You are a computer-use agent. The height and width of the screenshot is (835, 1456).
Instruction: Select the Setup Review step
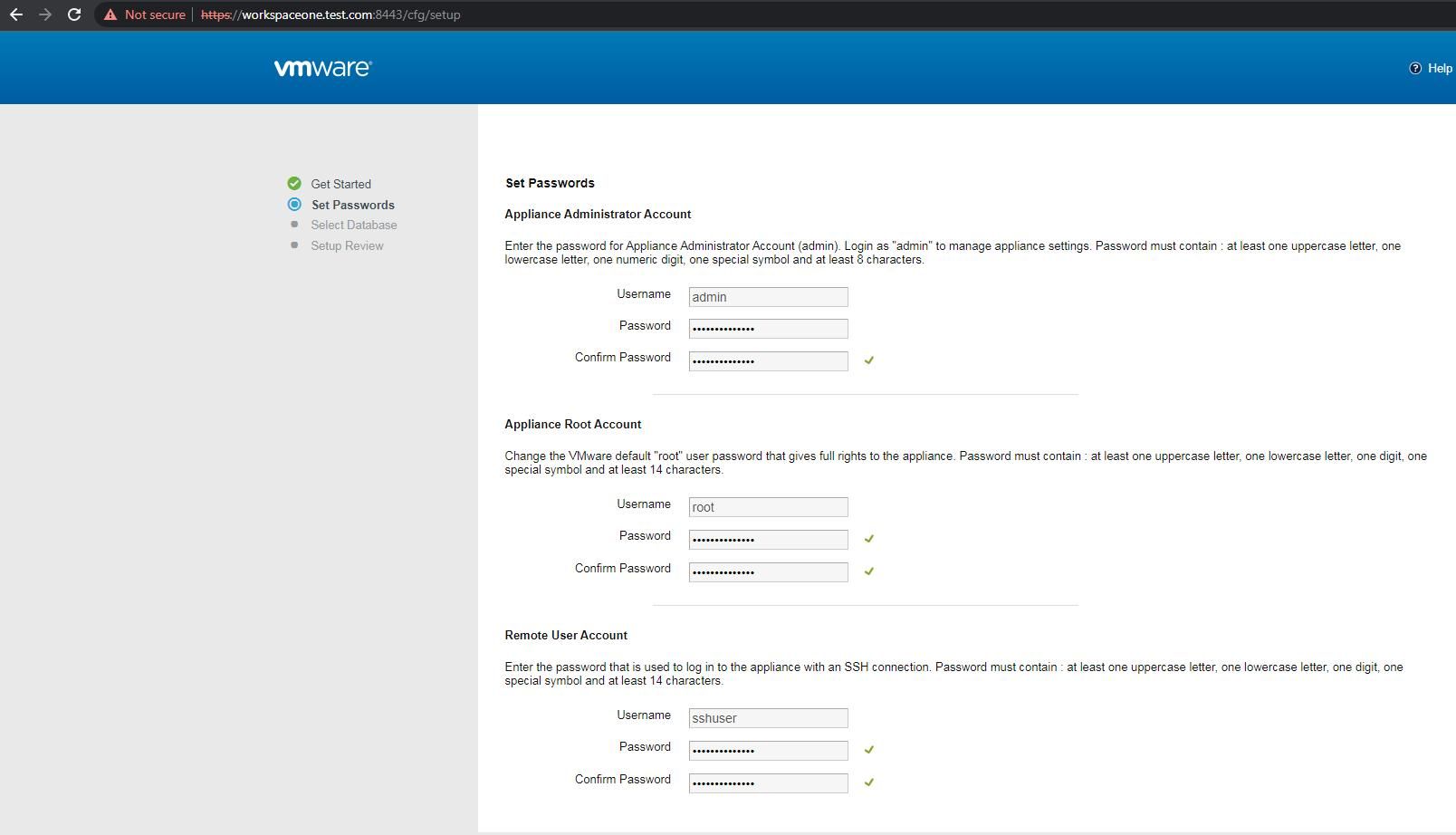[x=348, y=245]
